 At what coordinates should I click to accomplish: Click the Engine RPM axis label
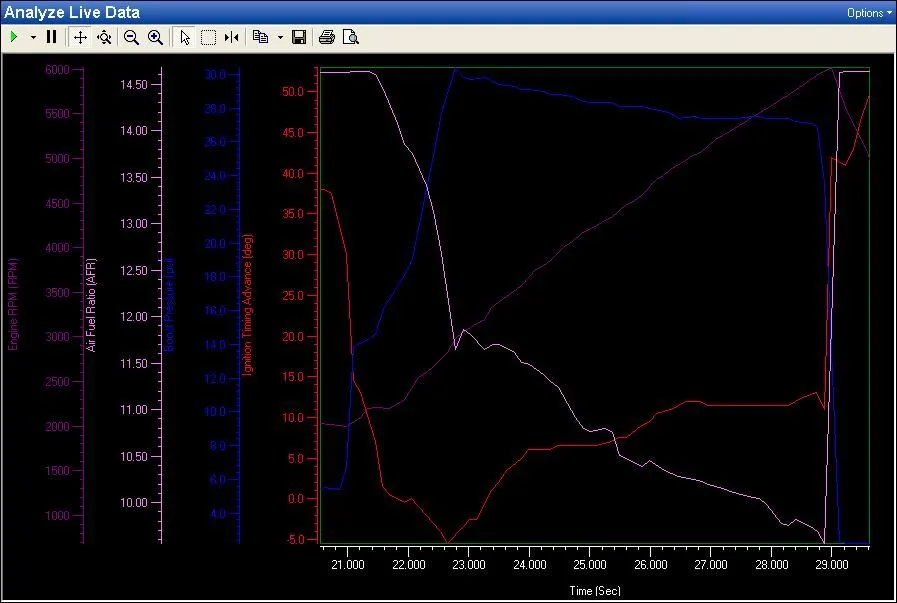(x=14, y=303)
